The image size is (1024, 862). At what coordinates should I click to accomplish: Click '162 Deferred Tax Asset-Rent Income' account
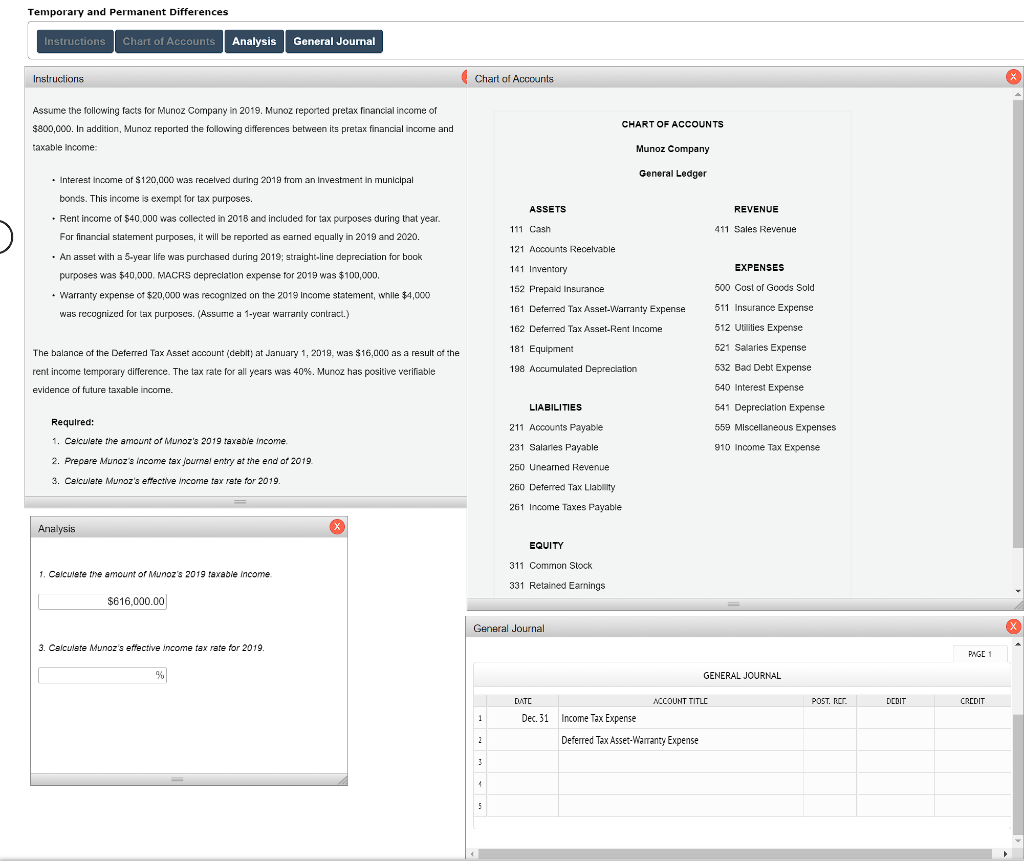(586, 329)
